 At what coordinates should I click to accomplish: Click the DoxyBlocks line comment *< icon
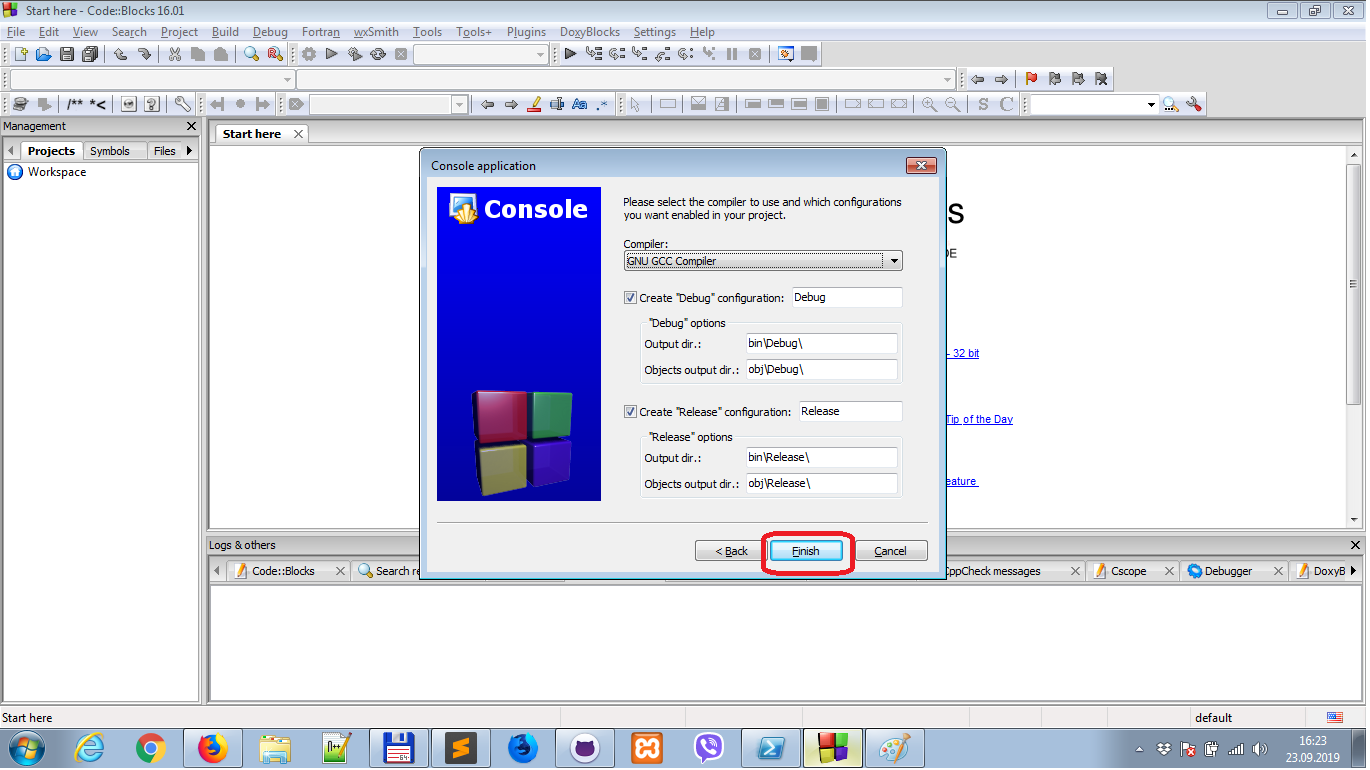(98, 104)
